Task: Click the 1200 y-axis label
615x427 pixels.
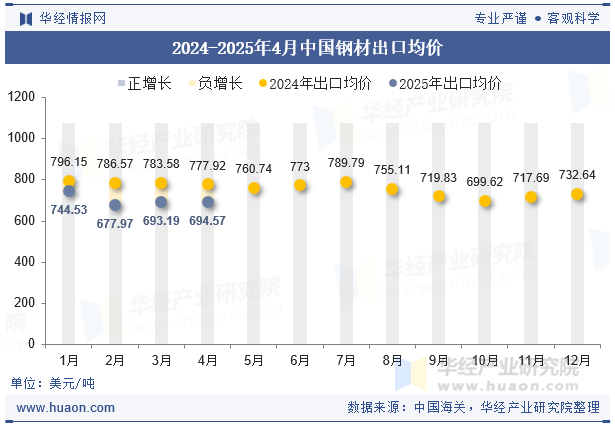Action: click(x=21, y=96)
